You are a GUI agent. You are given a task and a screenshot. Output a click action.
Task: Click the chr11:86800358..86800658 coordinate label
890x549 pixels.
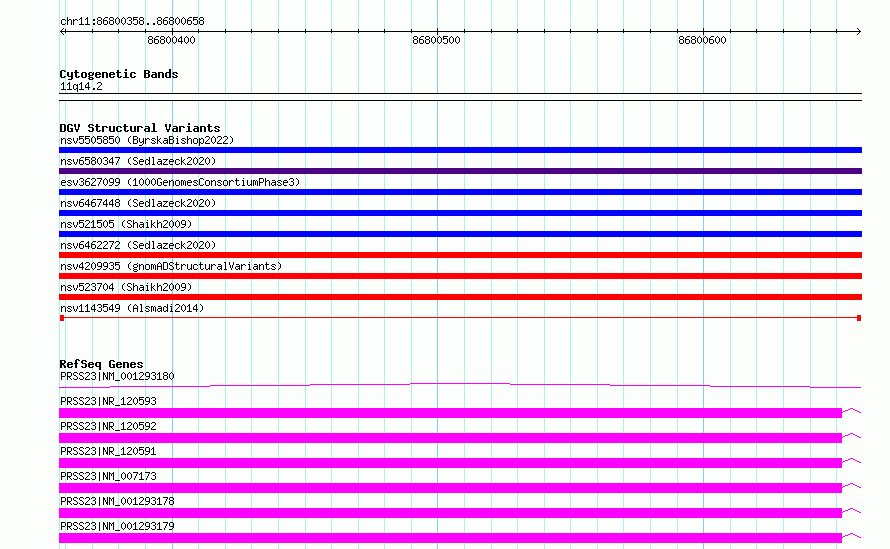coord(132,21)
